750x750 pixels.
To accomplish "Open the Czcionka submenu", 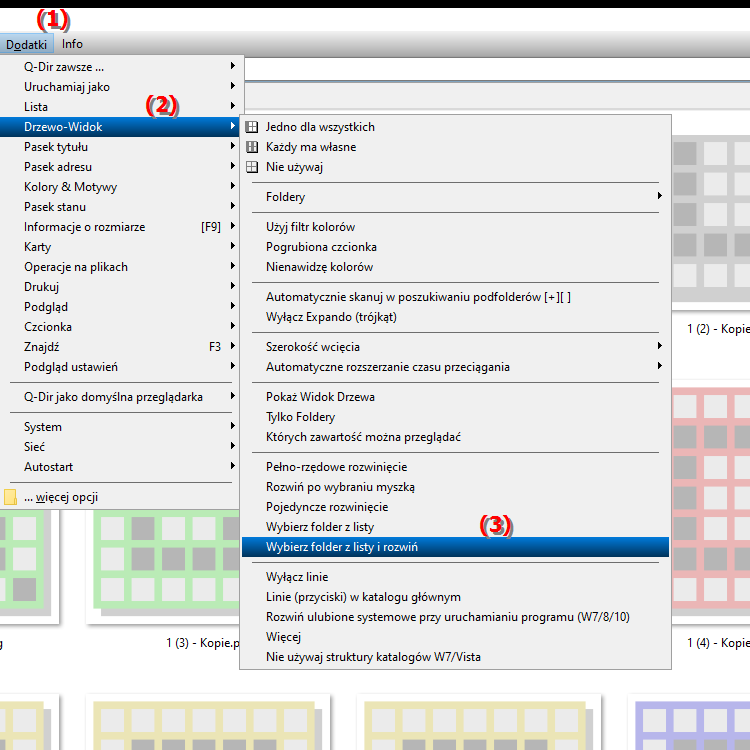I will pyautogui.click(x=119, y=327).
